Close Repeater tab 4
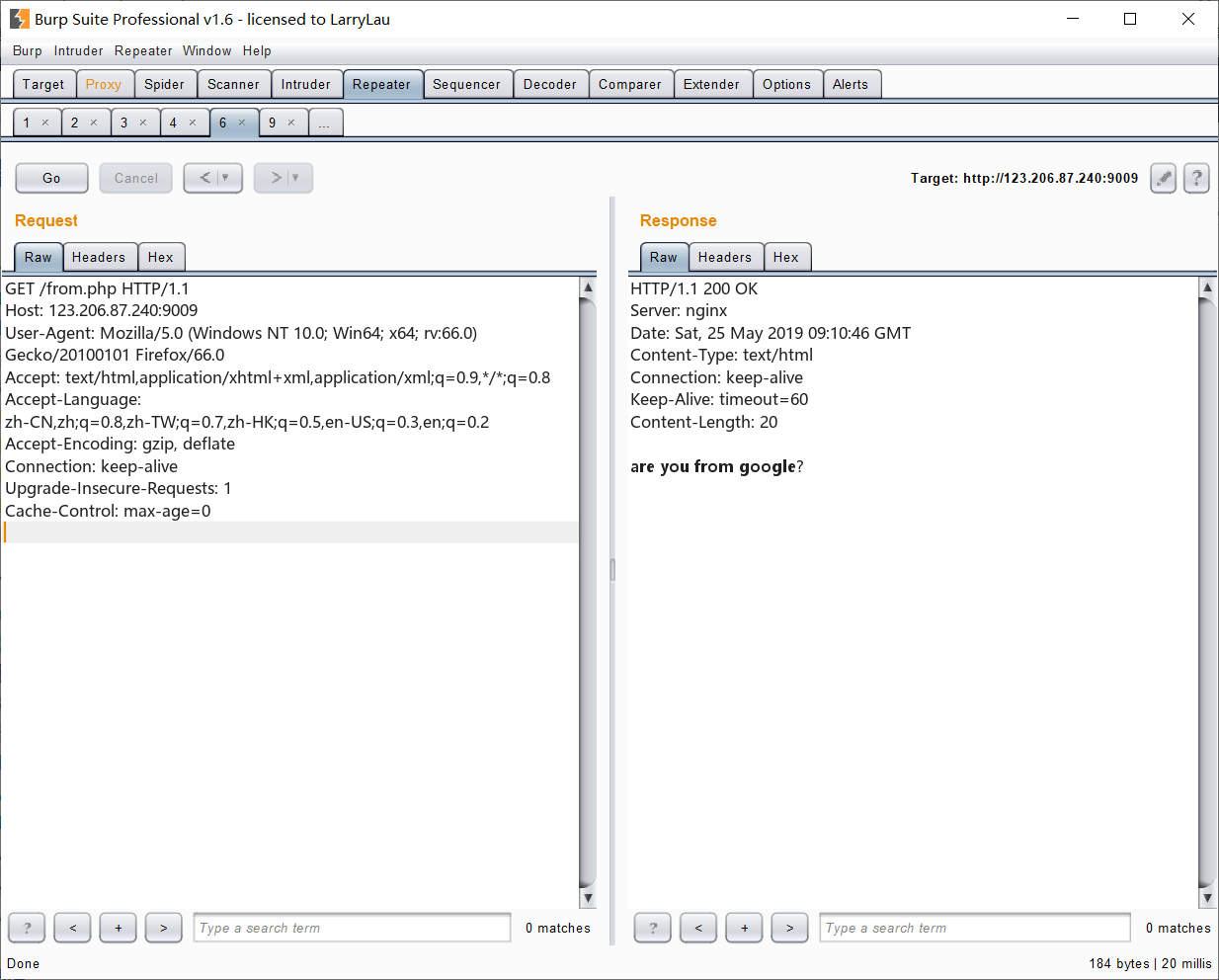The width and height of the screenshot is (1219, 980). (x=193, y=122)
